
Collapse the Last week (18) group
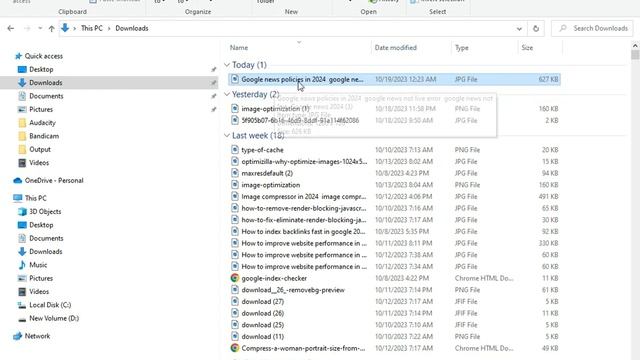coord(227,136)
